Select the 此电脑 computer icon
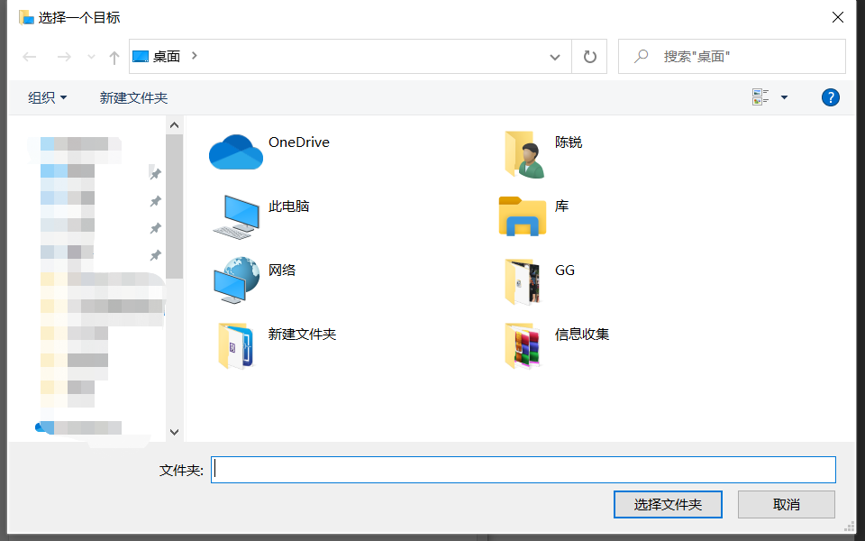This screenshot has height=541, width=865. (236, 217)
